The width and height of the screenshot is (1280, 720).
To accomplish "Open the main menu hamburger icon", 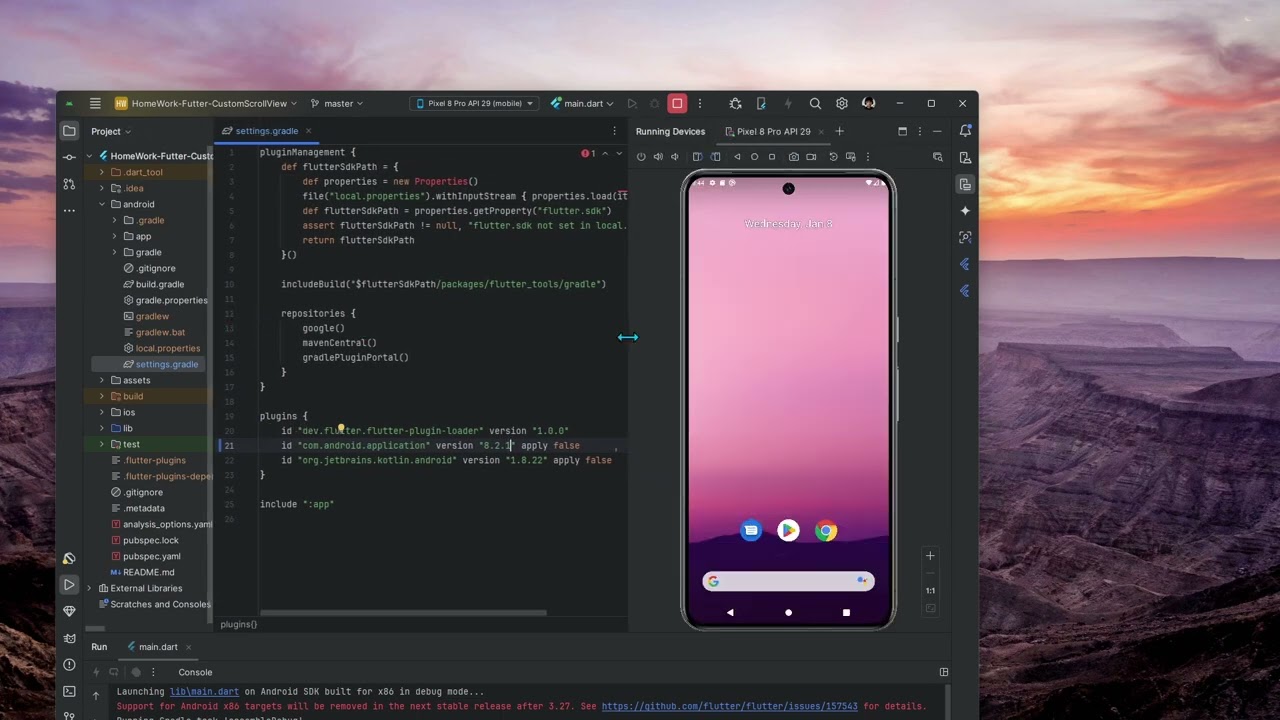I will [95, 103].
